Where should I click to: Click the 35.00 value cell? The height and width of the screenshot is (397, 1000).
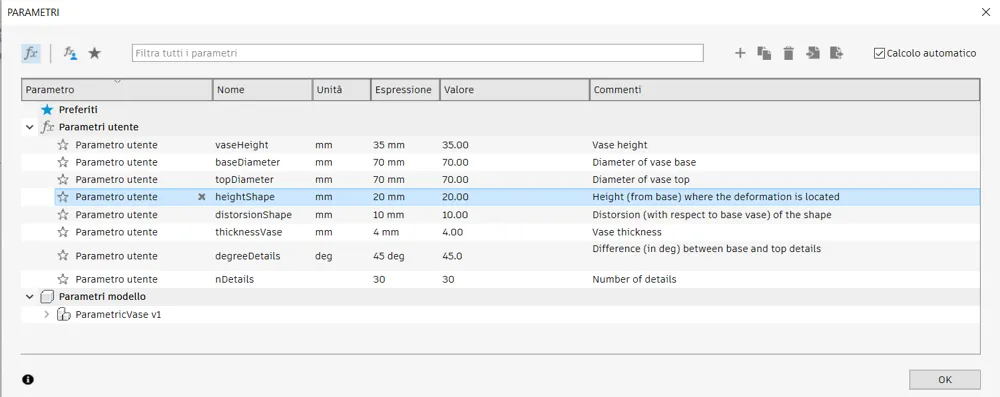(455, 145)
